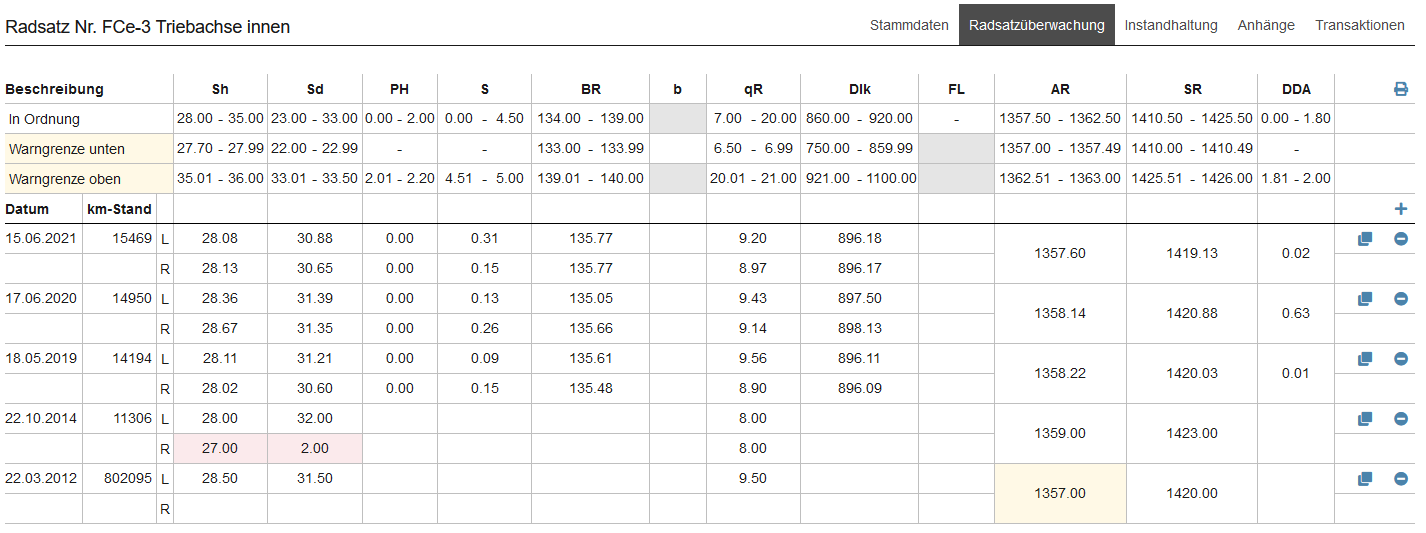Duplicate the 22.03.2012 measurement entry

(1365, 479)
